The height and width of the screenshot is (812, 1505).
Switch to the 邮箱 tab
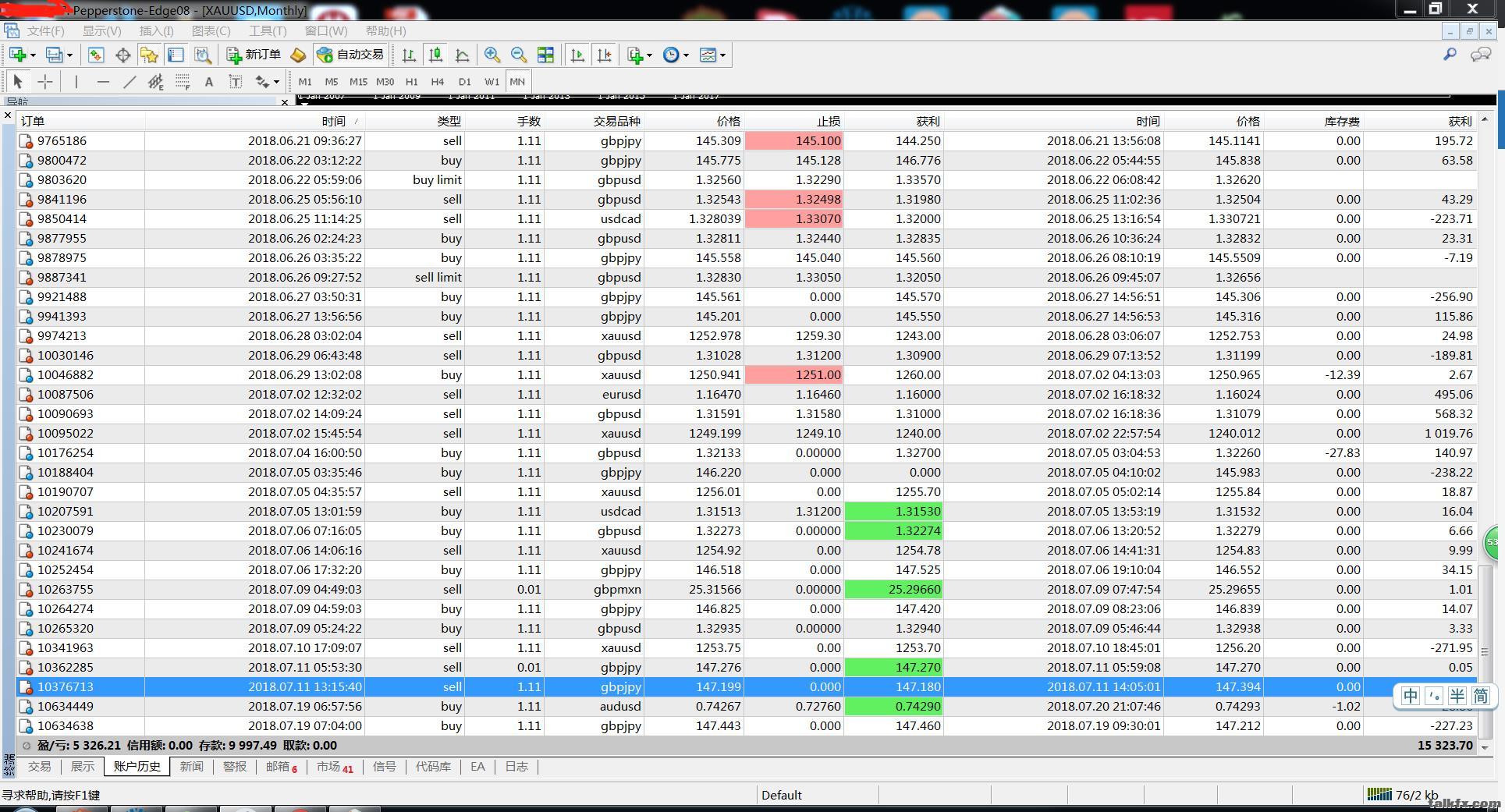[281, 767]
